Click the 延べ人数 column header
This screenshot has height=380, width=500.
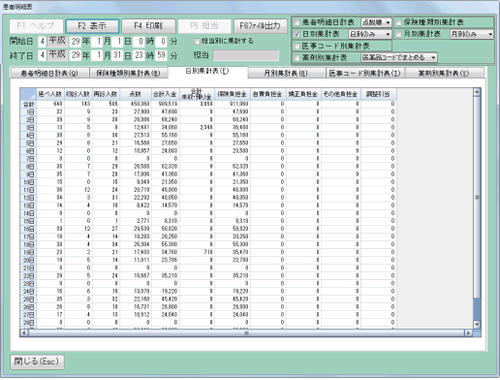click(50, 94)
